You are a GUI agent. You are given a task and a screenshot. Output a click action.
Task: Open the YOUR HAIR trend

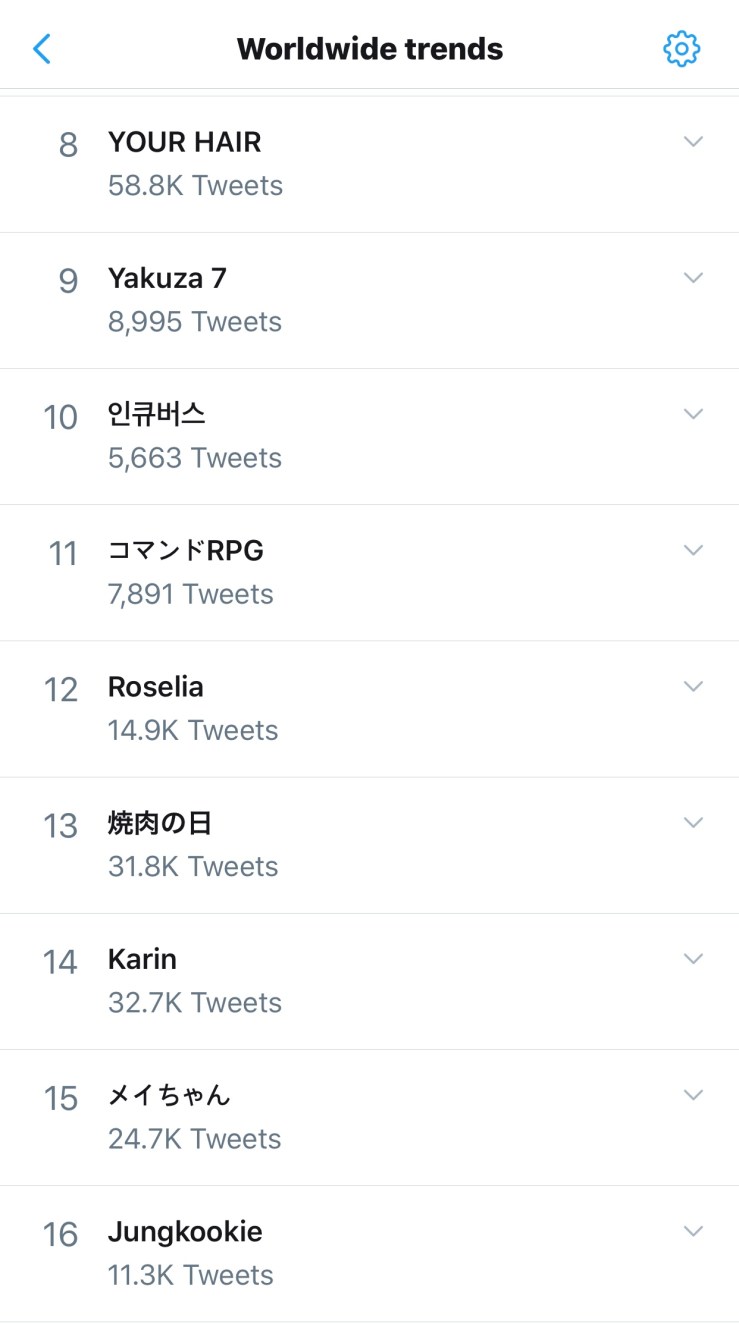pos(185,143)
